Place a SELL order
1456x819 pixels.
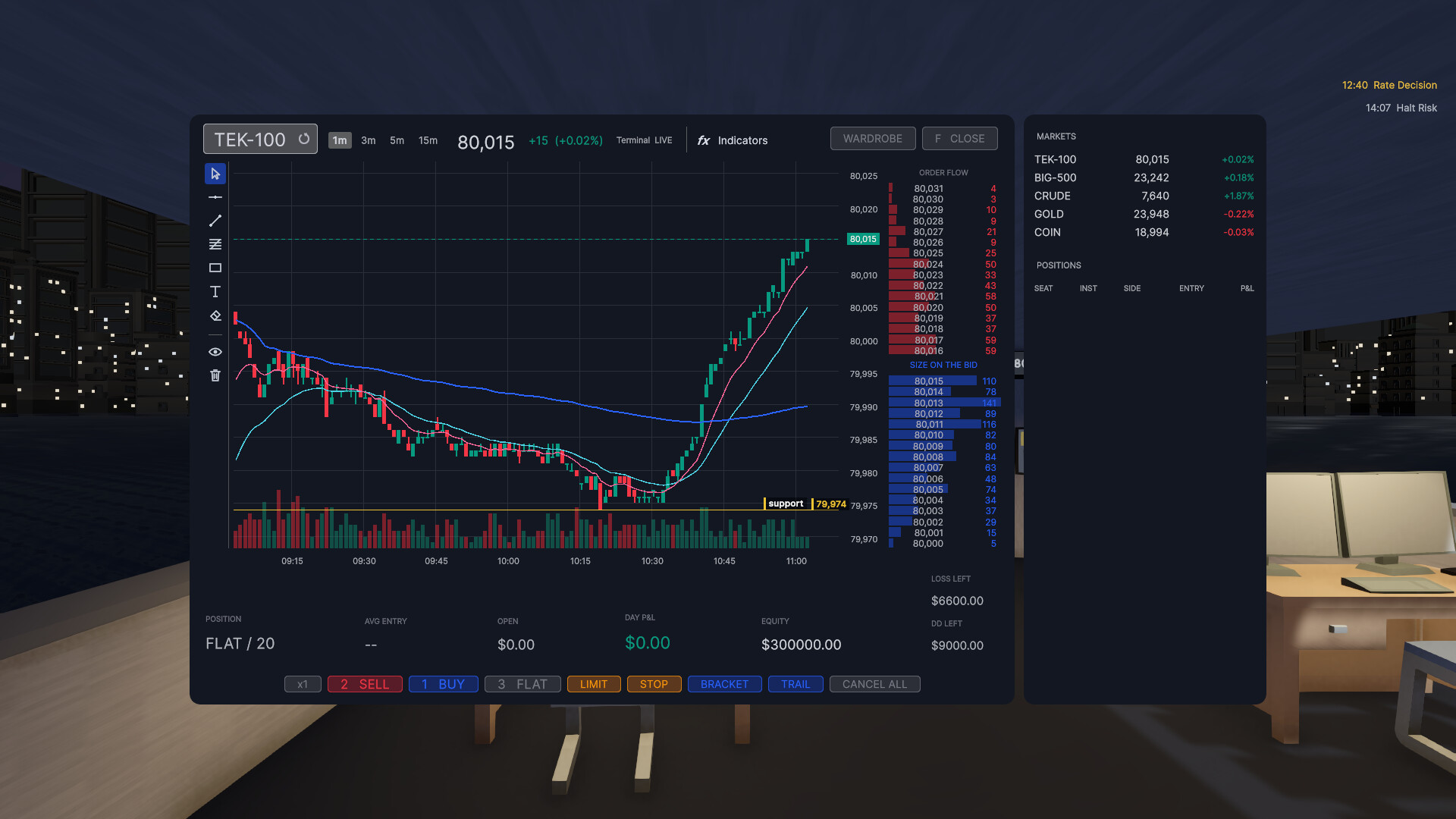tap(365, 684)
